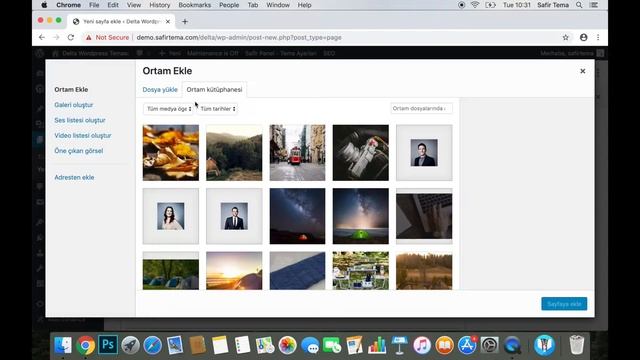Click the Ortam dosyalarında search field
Viewport: 640px width, 360px height.
[x=421, y=109]
